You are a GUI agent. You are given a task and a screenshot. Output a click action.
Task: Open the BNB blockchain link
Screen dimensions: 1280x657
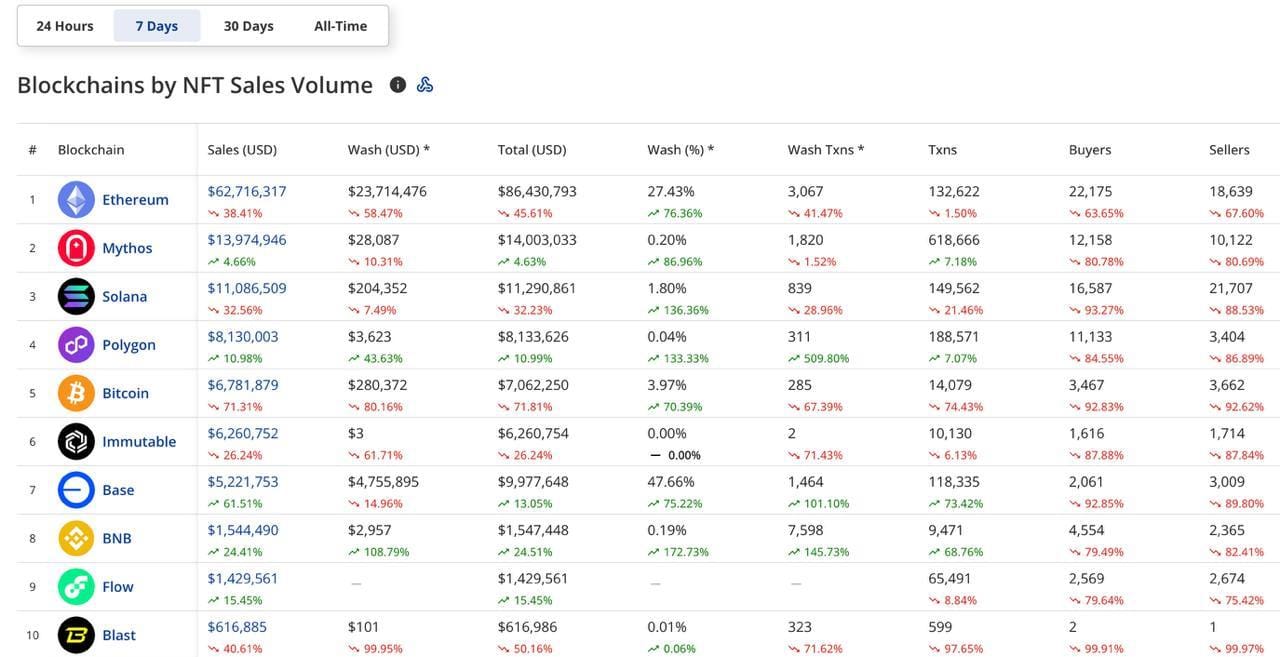(117, 538)
